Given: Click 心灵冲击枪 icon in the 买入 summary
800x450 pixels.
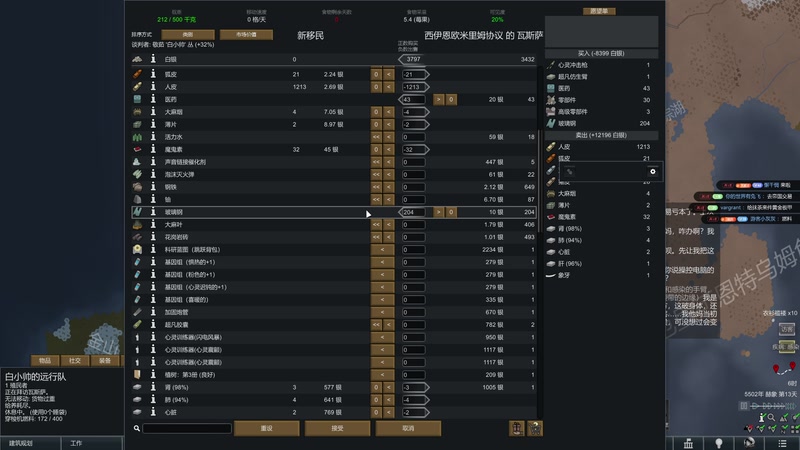Looking at the screenshot, I should point(551,65).
